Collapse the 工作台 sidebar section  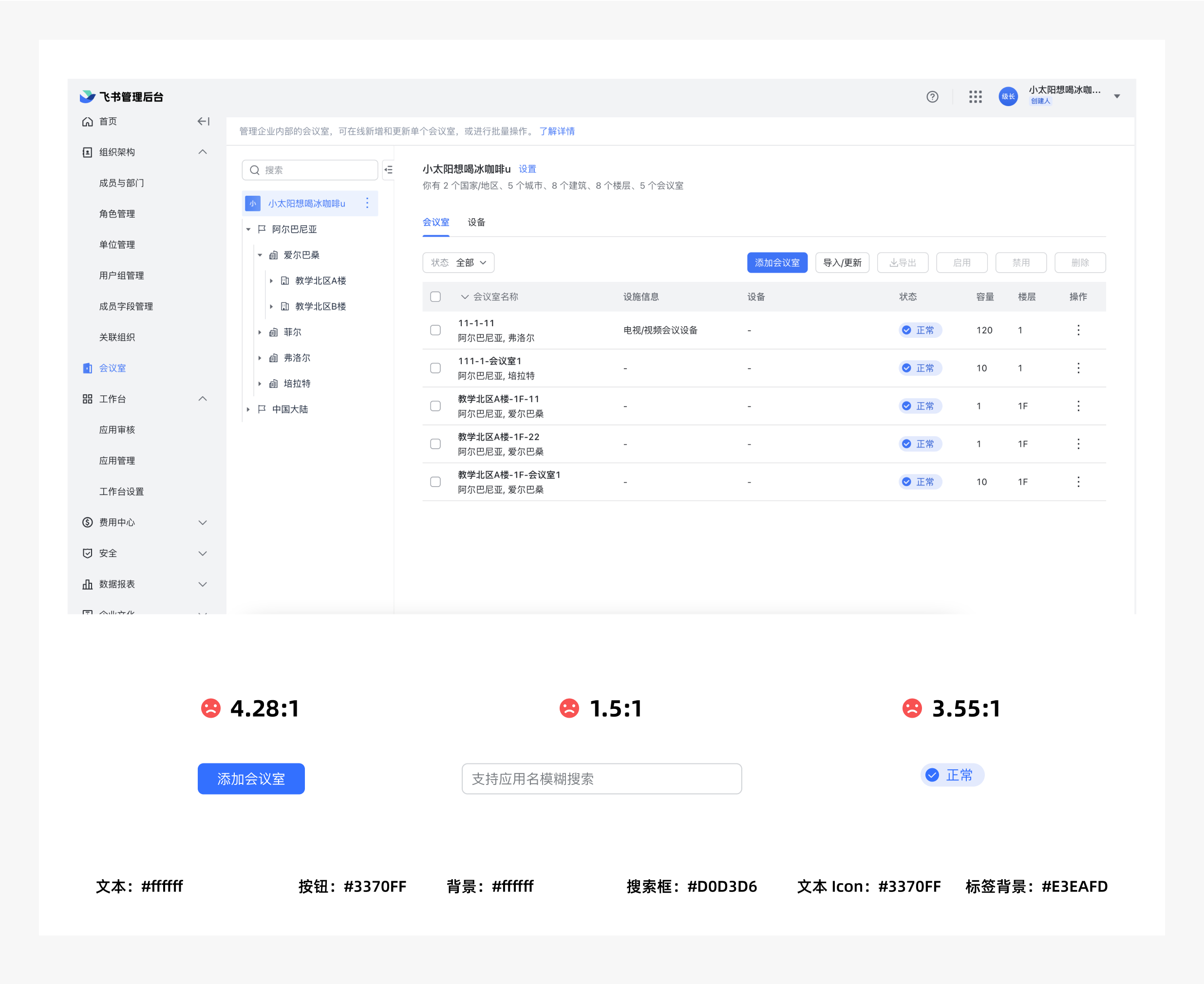pos(202,398)
